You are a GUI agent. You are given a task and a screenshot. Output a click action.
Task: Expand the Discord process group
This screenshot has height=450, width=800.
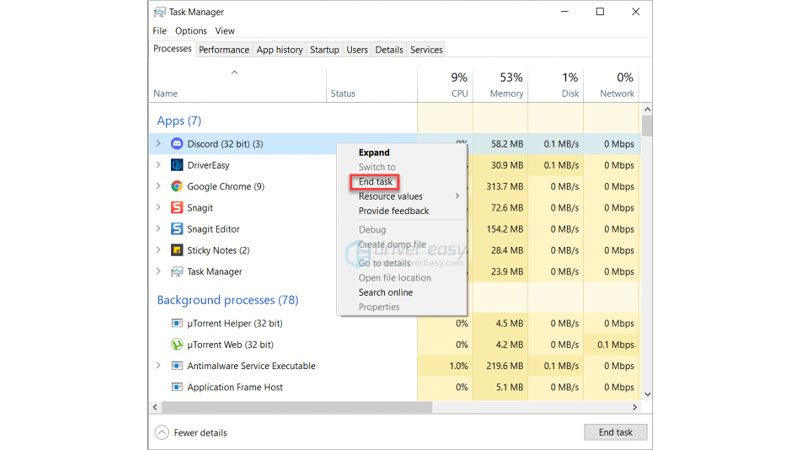[158, 144]
